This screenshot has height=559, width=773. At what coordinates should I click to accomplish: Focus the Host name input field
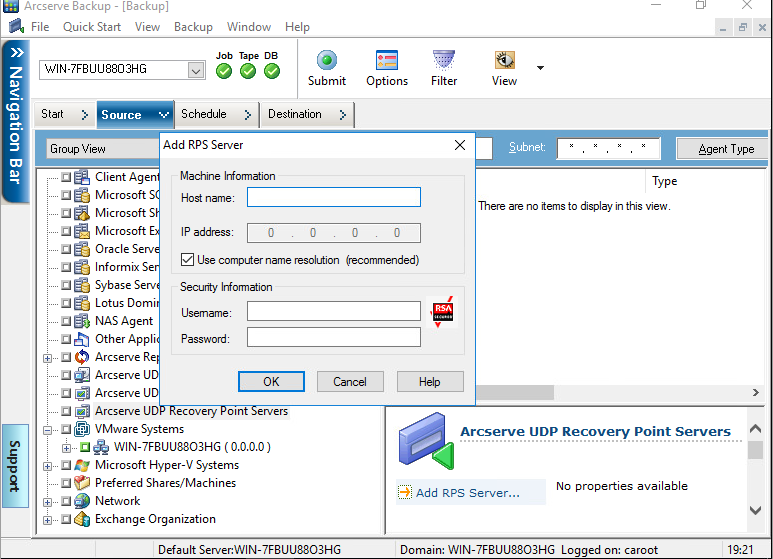coord(334,197)
